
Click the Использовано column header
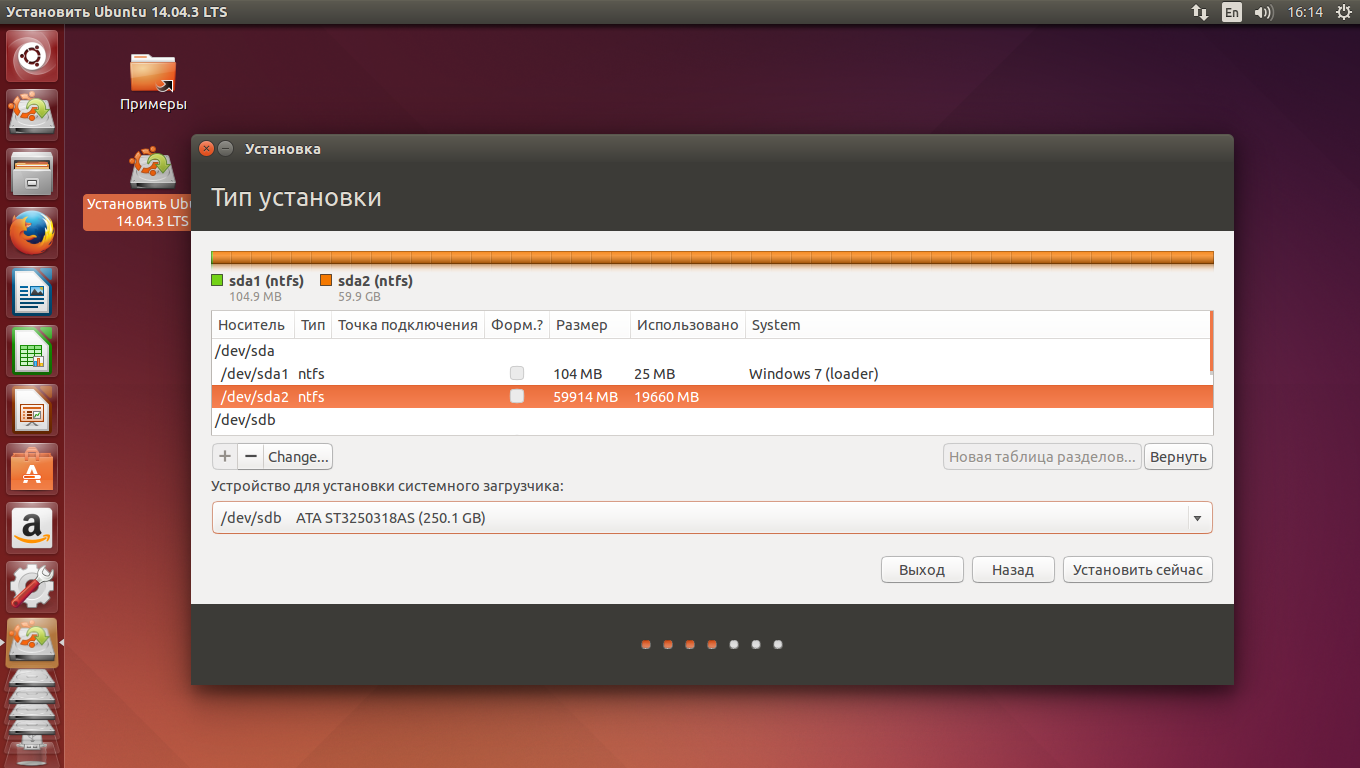tap(688, 325)
